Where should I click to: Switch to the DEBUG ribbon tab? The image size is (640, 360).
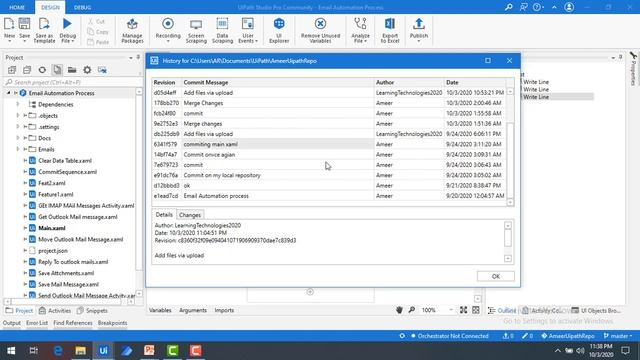click(82, 7)
